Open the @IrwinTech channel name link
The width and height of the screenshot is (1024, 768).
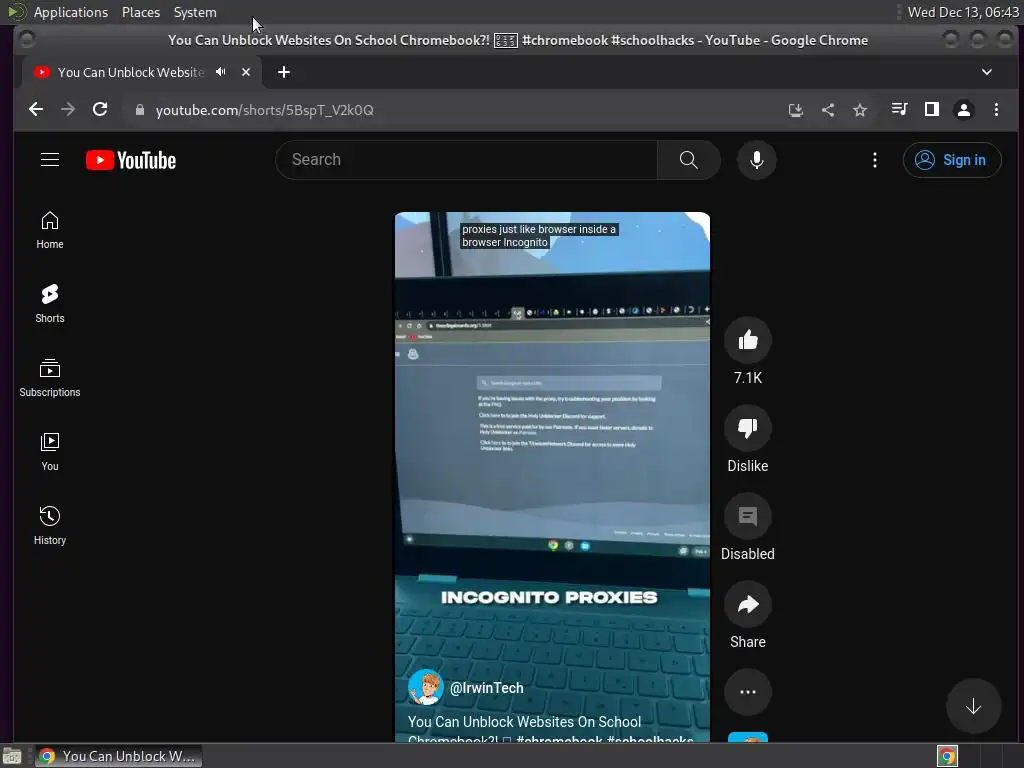pos(487,688)
